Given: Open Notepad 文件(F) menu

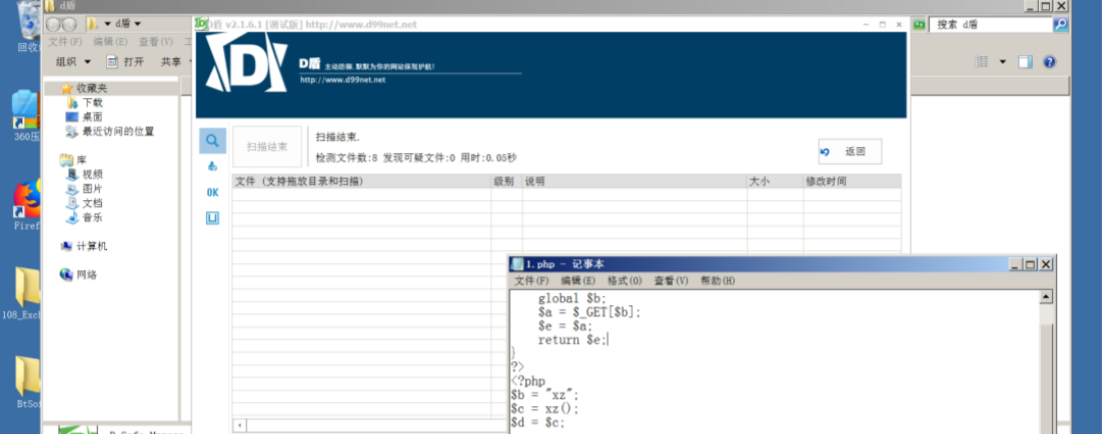Looking at the screenshot, I should [x=531, y=281].
